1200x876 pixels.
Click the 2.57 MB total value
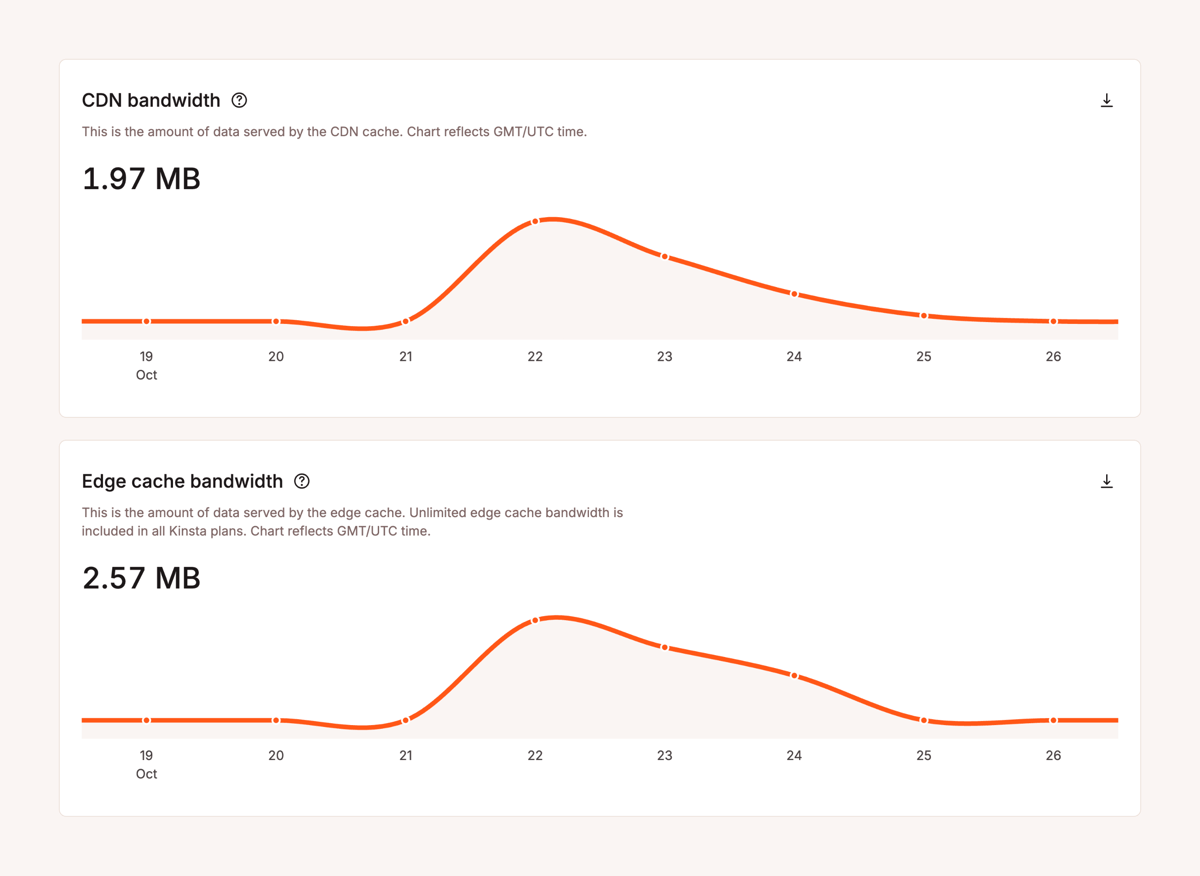point(141,578)
